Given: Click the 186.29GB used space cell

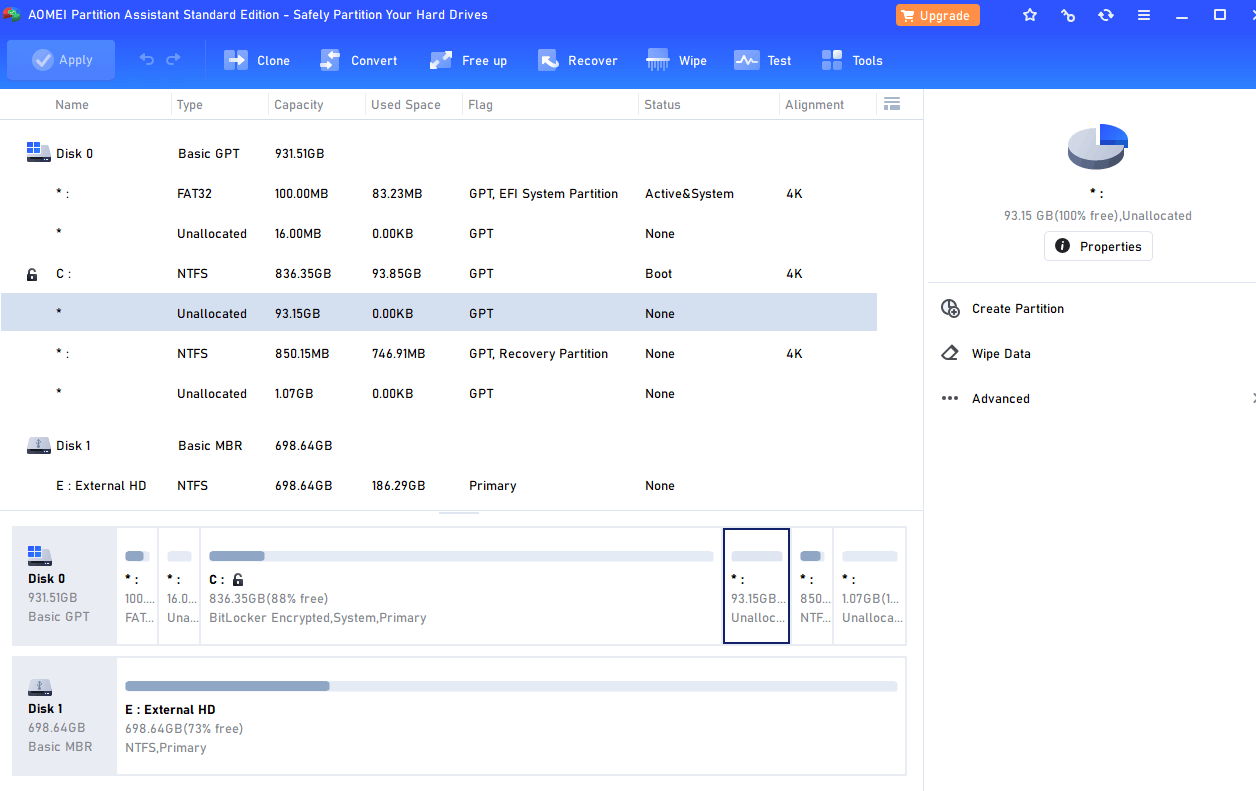Looking at the screenshot, I should [398, 486].
